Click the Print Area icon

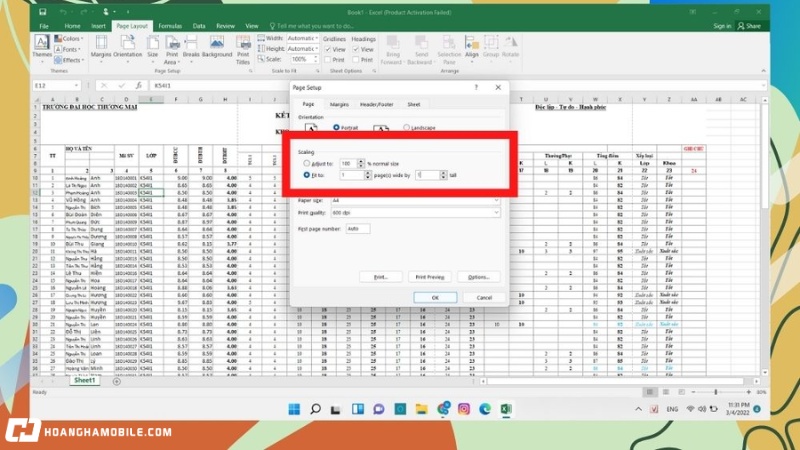[173, 47]
